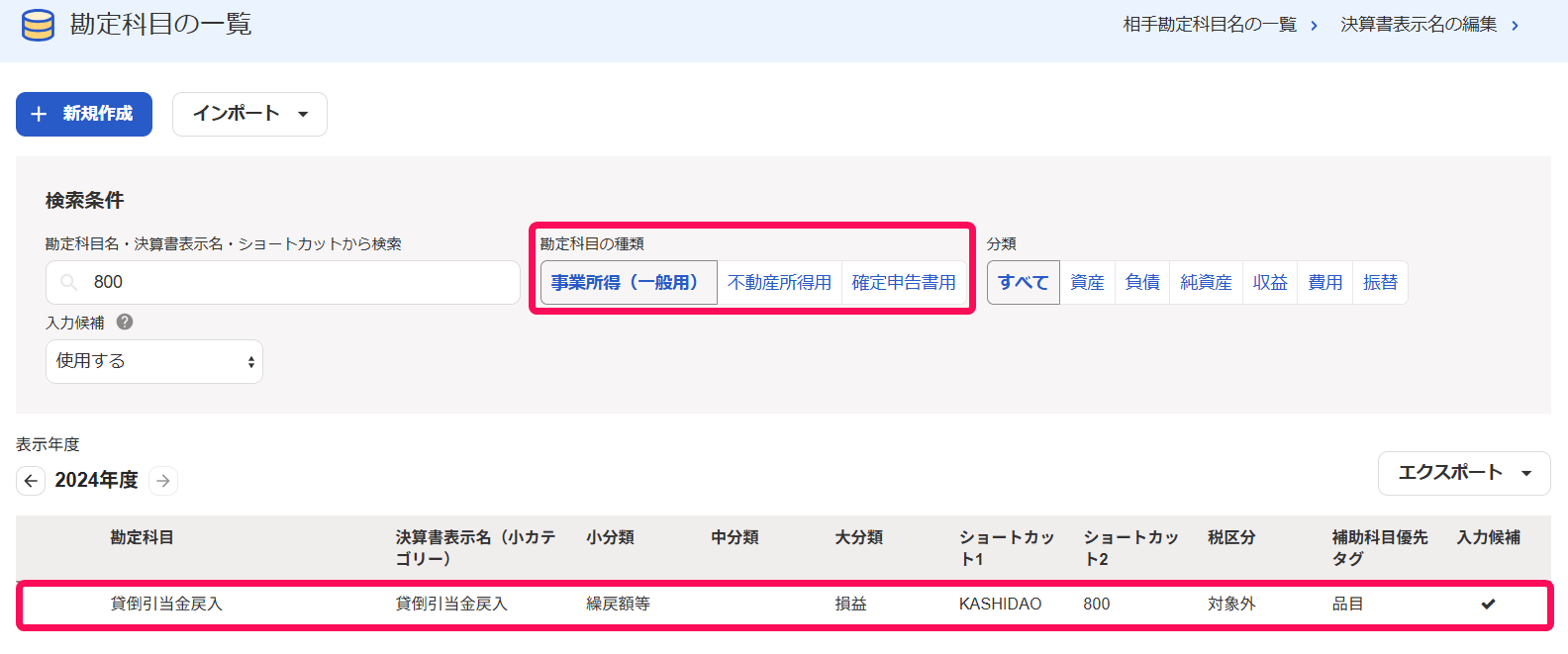The width and height of the screenshot is (1568, 654).
Task: Click the 税区分 column header
Action: tap(1231, 537)
